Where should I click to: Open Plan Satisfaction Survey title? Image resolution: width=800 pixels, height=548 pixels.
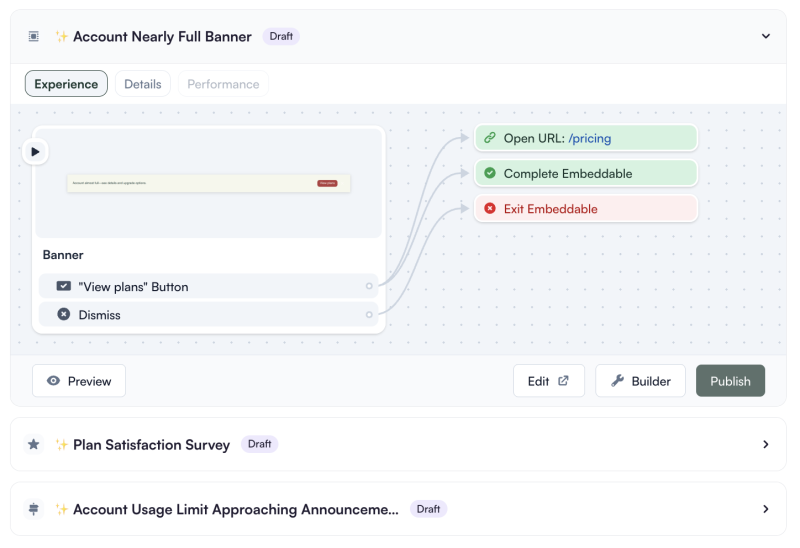pos(152,445)
